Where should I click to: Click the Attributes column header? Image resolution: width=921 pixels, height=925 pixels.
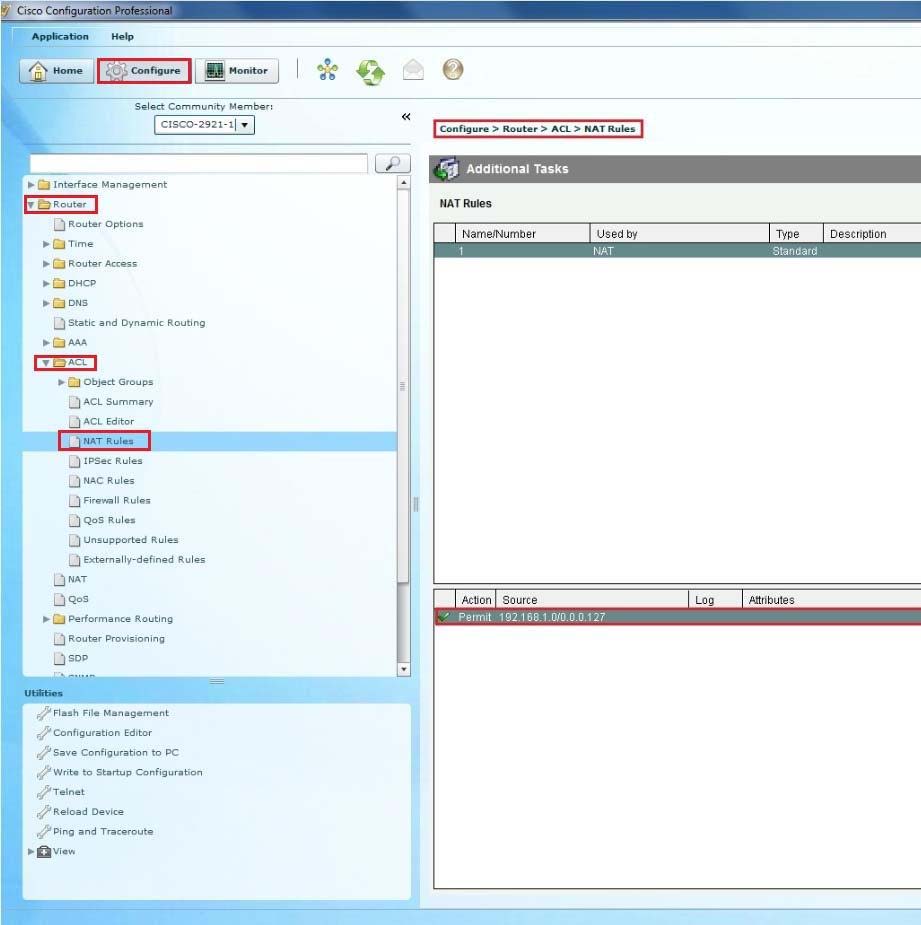[x=831, y=600]
